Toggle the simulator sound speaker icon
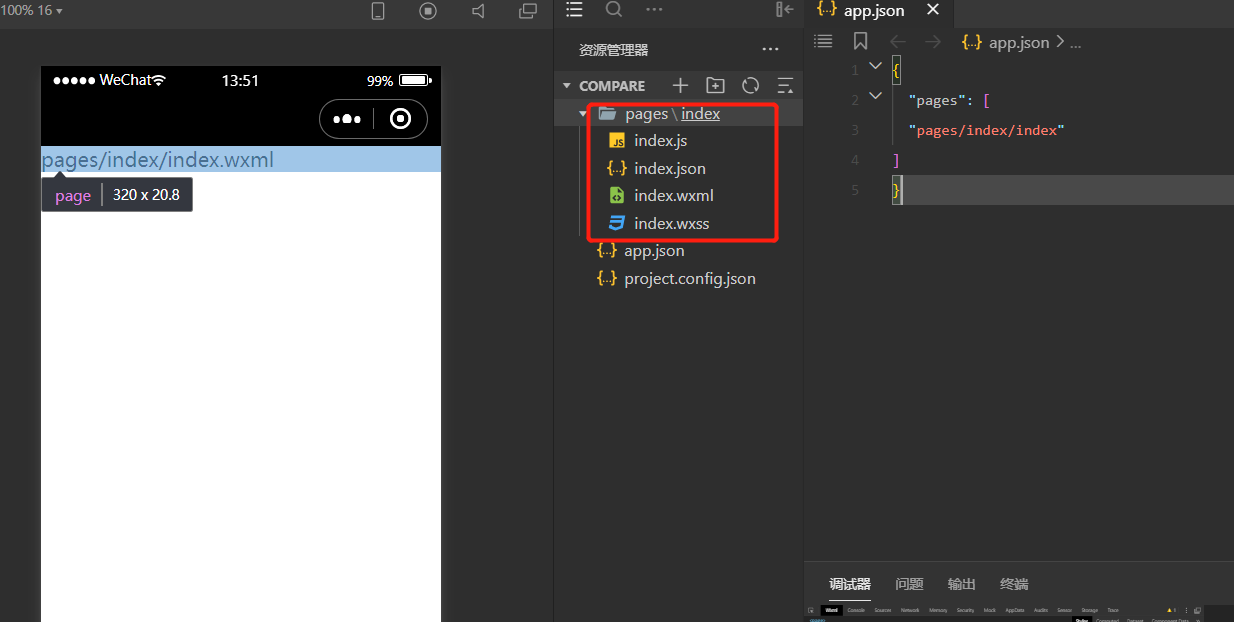 (478, 11)
